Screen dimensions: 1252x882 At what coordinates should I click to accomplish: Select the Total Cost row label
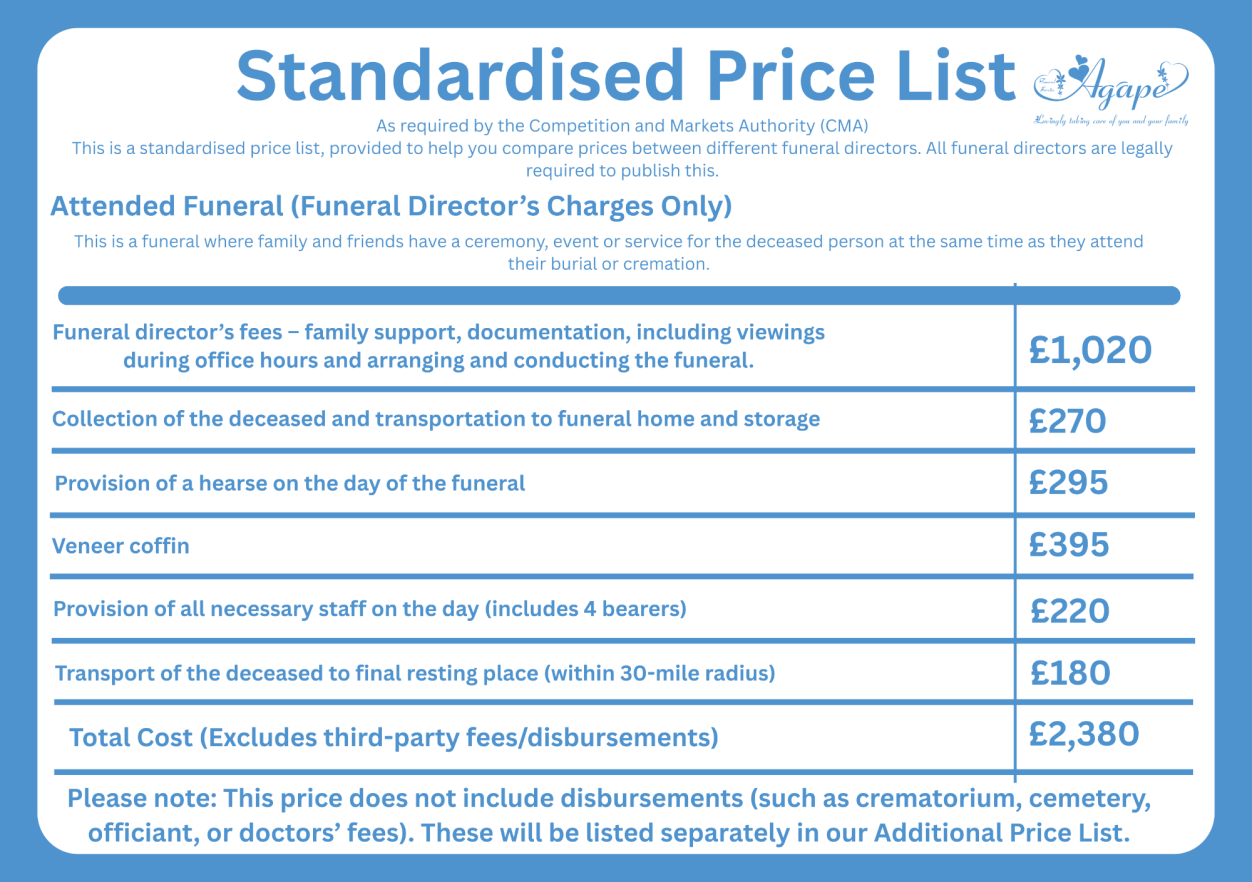click(x=394, y=738)
